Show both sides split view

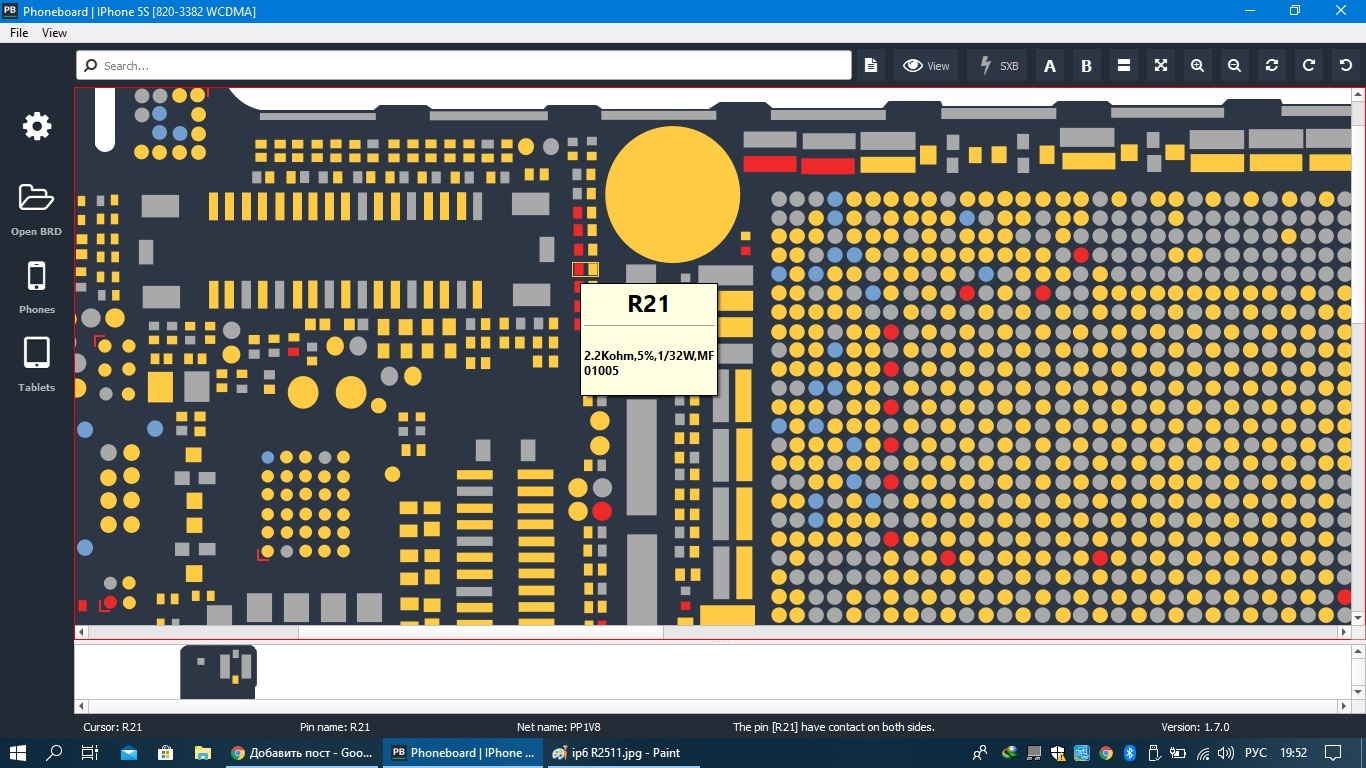coord(1124,66)
